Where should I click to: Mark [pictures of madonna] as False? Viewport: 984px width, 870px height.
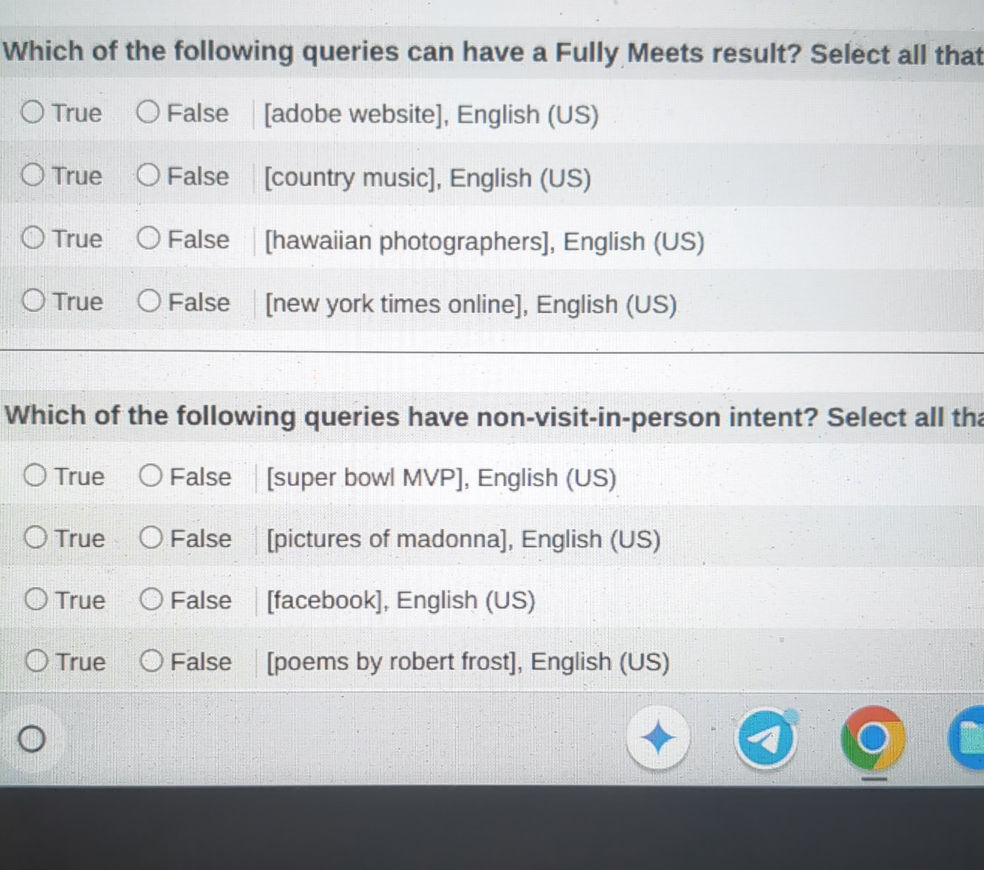[x=151, y=537]
